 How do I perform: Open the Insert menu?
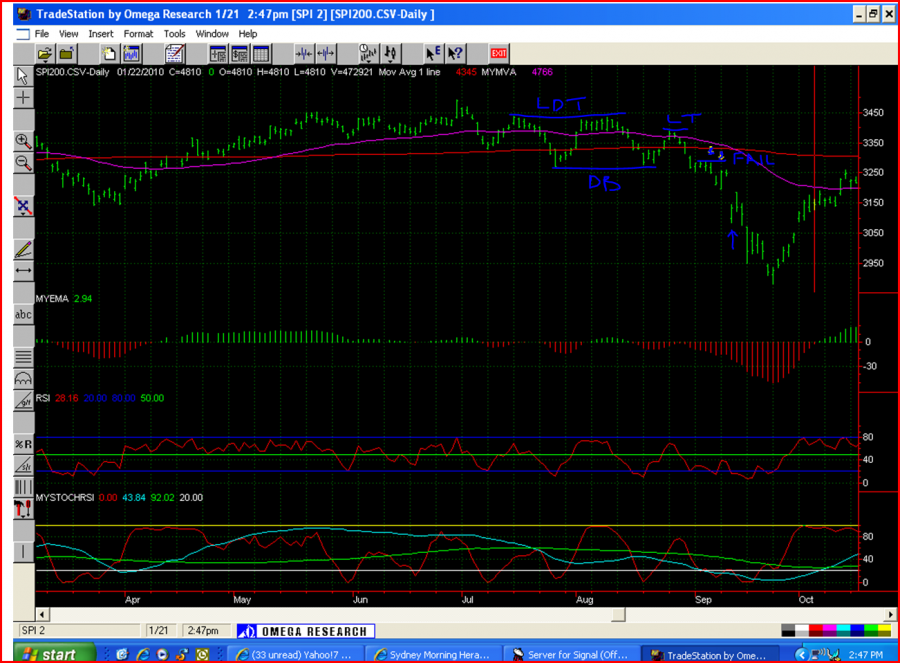(x=100, y=34)
